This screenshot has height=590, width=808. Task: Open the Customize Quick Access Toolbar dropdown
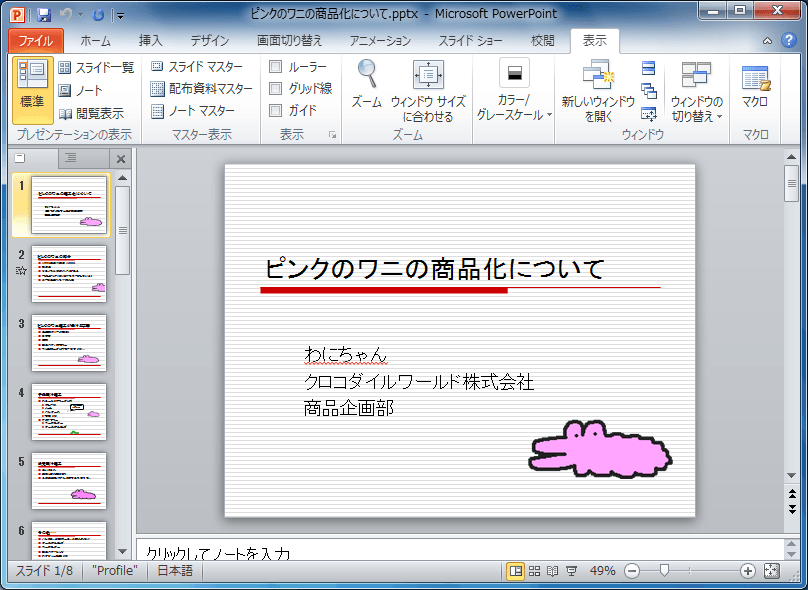click(x=120, y=15)
